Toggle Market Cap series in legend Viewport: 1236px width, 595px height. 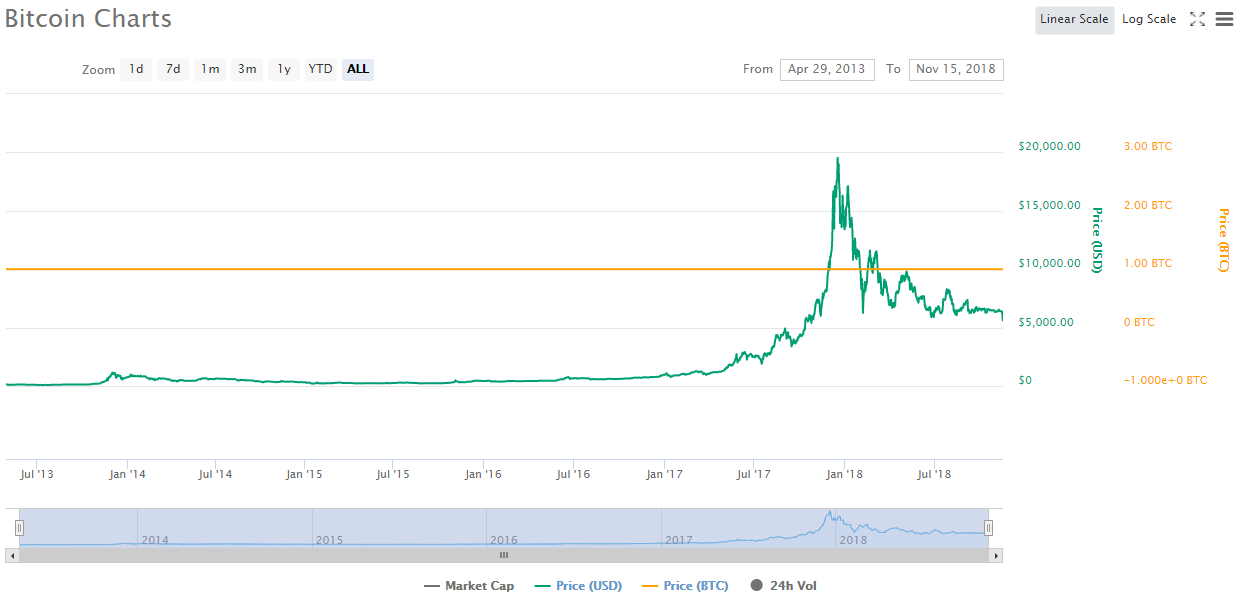click(x=469, y=586)
